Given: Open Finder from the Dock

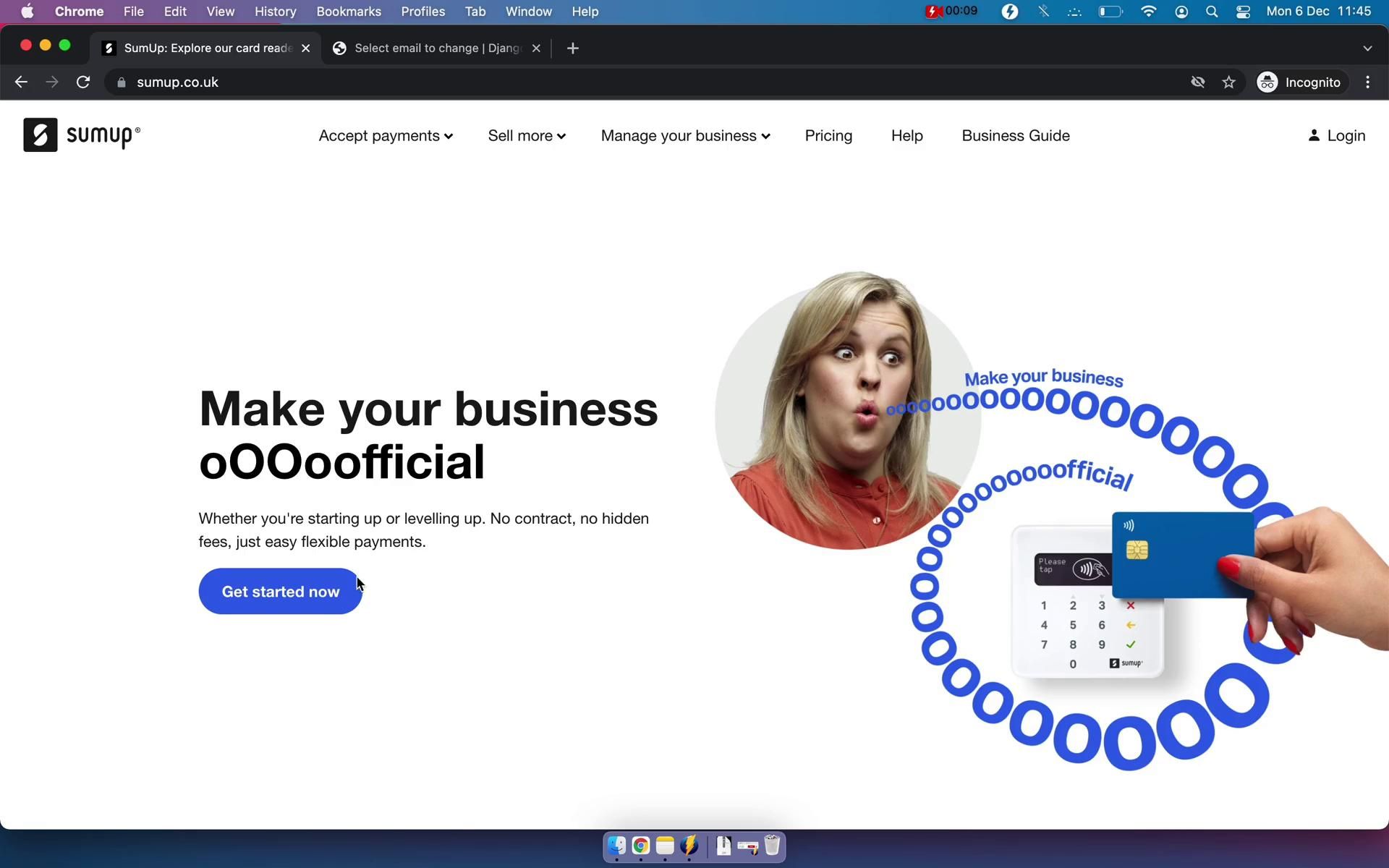Looking at the screenshot, I should (x=616, y=846).
